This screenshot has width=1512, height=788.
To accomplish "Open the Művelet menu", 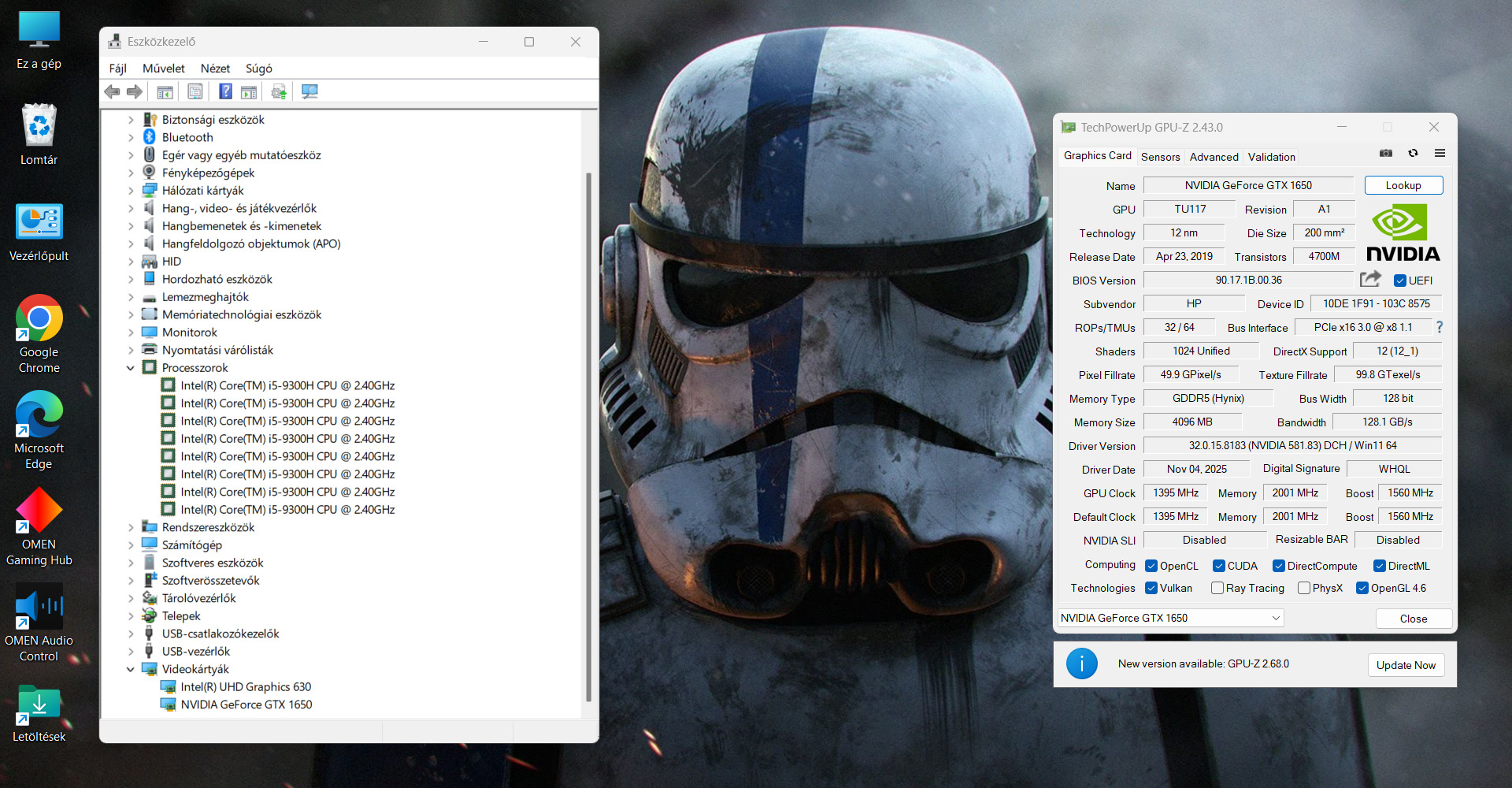I will [164, 69].
